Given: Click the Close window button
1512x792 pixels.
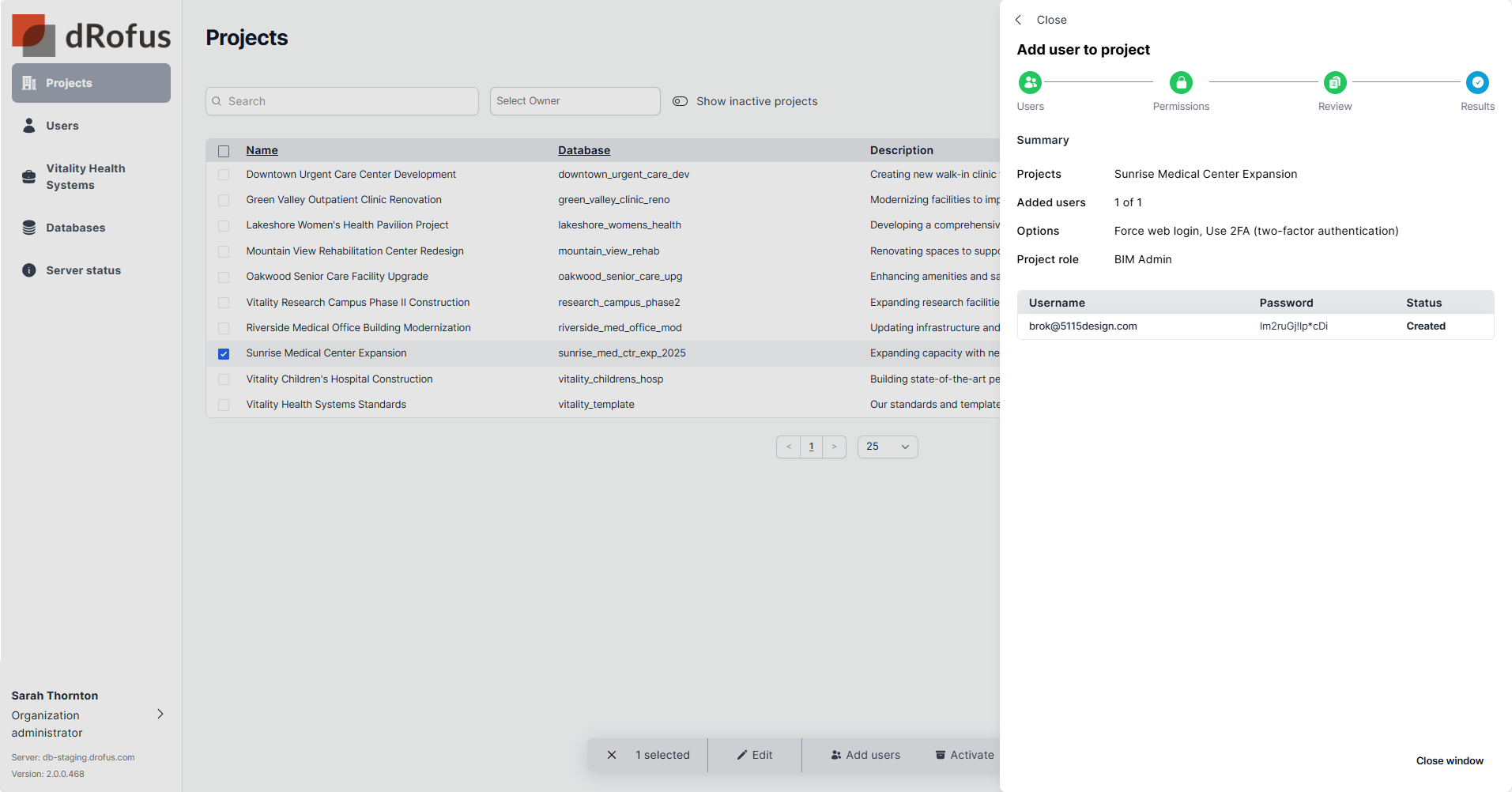Looking at the screenshot, I should coord(1449,760).
